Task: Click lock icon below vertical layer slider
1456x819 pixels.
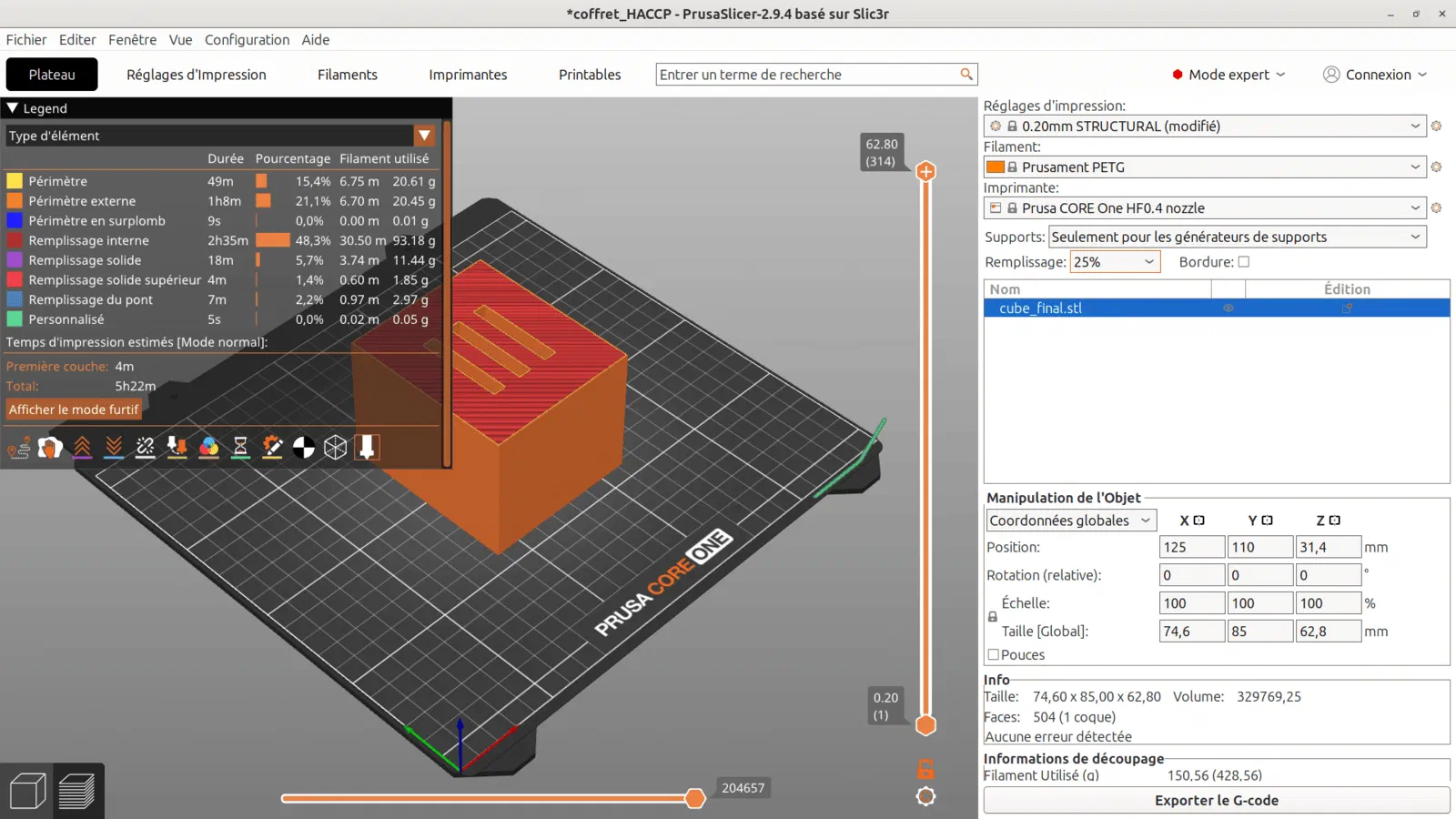Action: pos(925,769)
